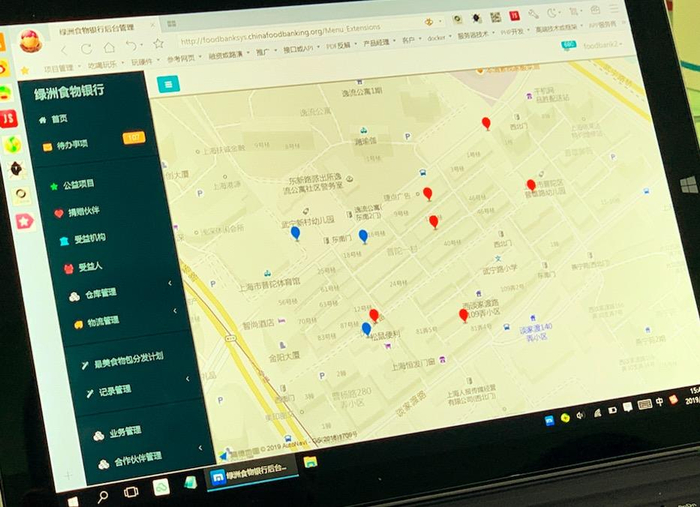
Task: Open the browser home page icon
Action: 109,47
